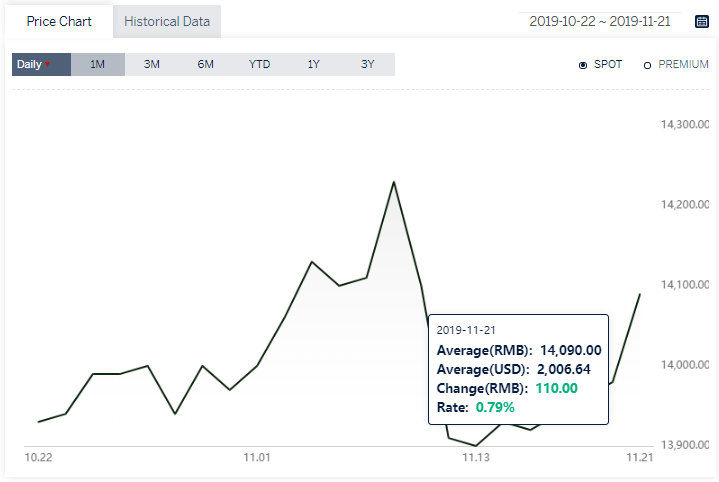The height and width of the screenshot is (482, 719).
Task: Click the 14,200.00 y-axis label
Action: 685,205
